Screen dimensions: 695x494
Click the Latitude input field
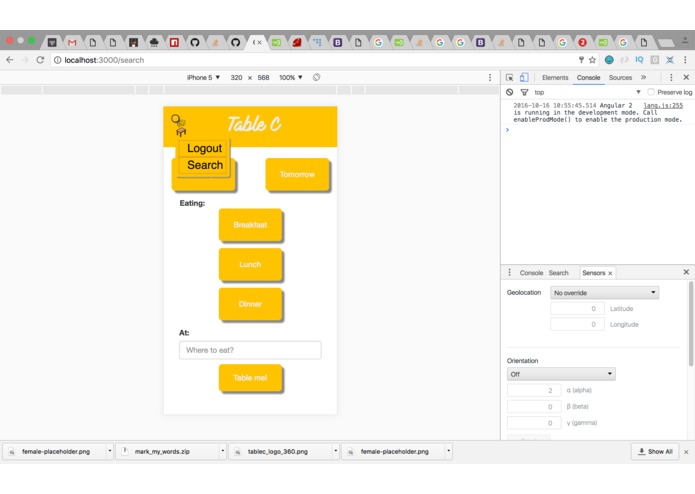[577, 309]
